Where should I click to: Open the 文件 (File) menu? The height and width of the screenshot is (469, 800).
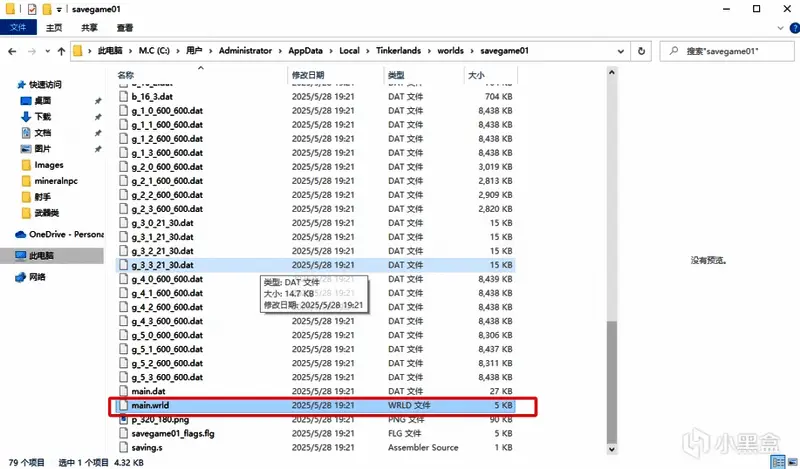pyautogui.click(x=17, y=28)
